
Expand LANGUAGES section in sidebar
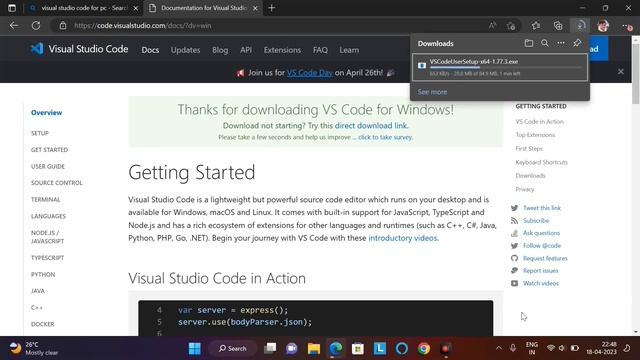coord(48,216)
